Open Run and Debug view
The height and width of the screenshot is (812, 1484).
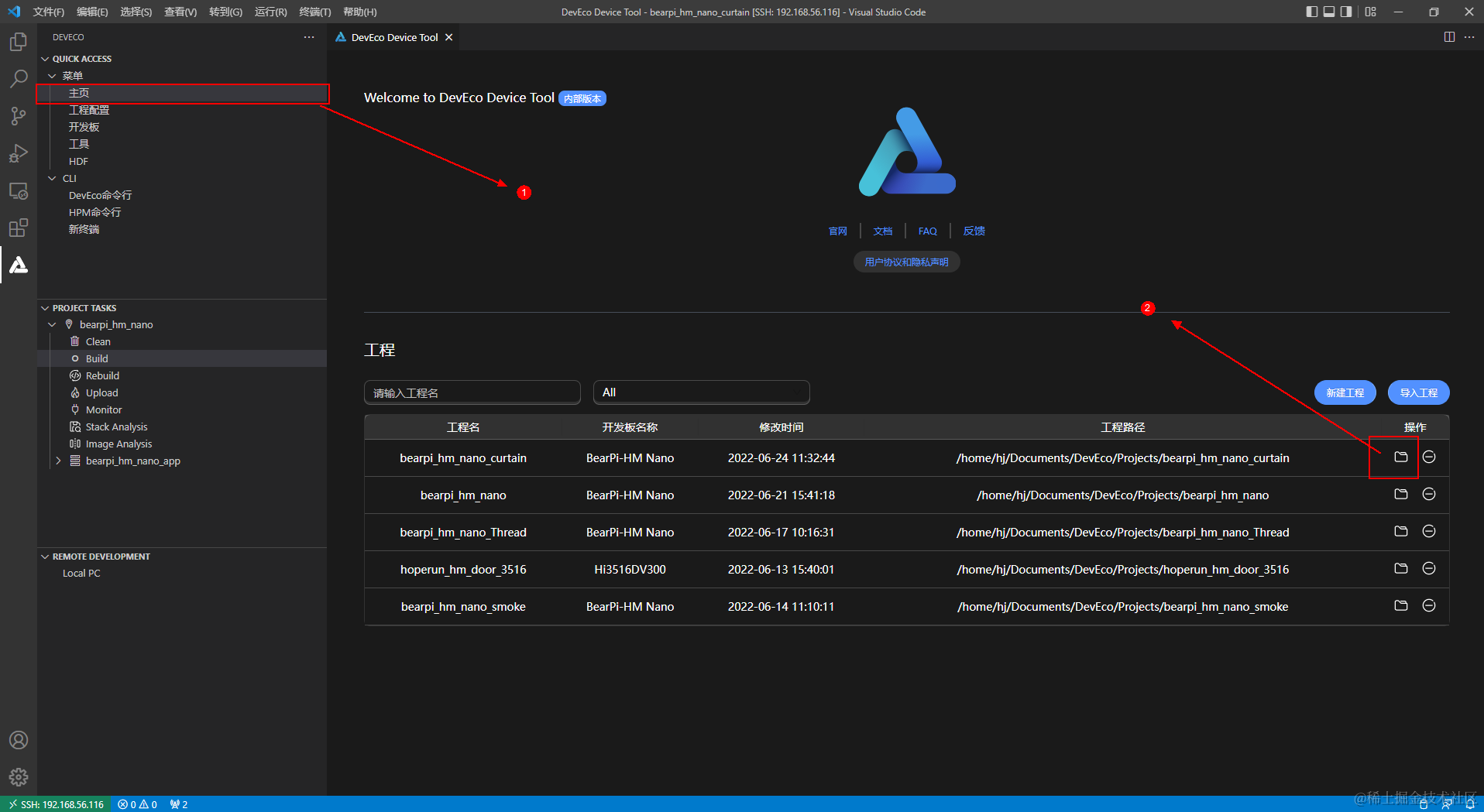19,153
